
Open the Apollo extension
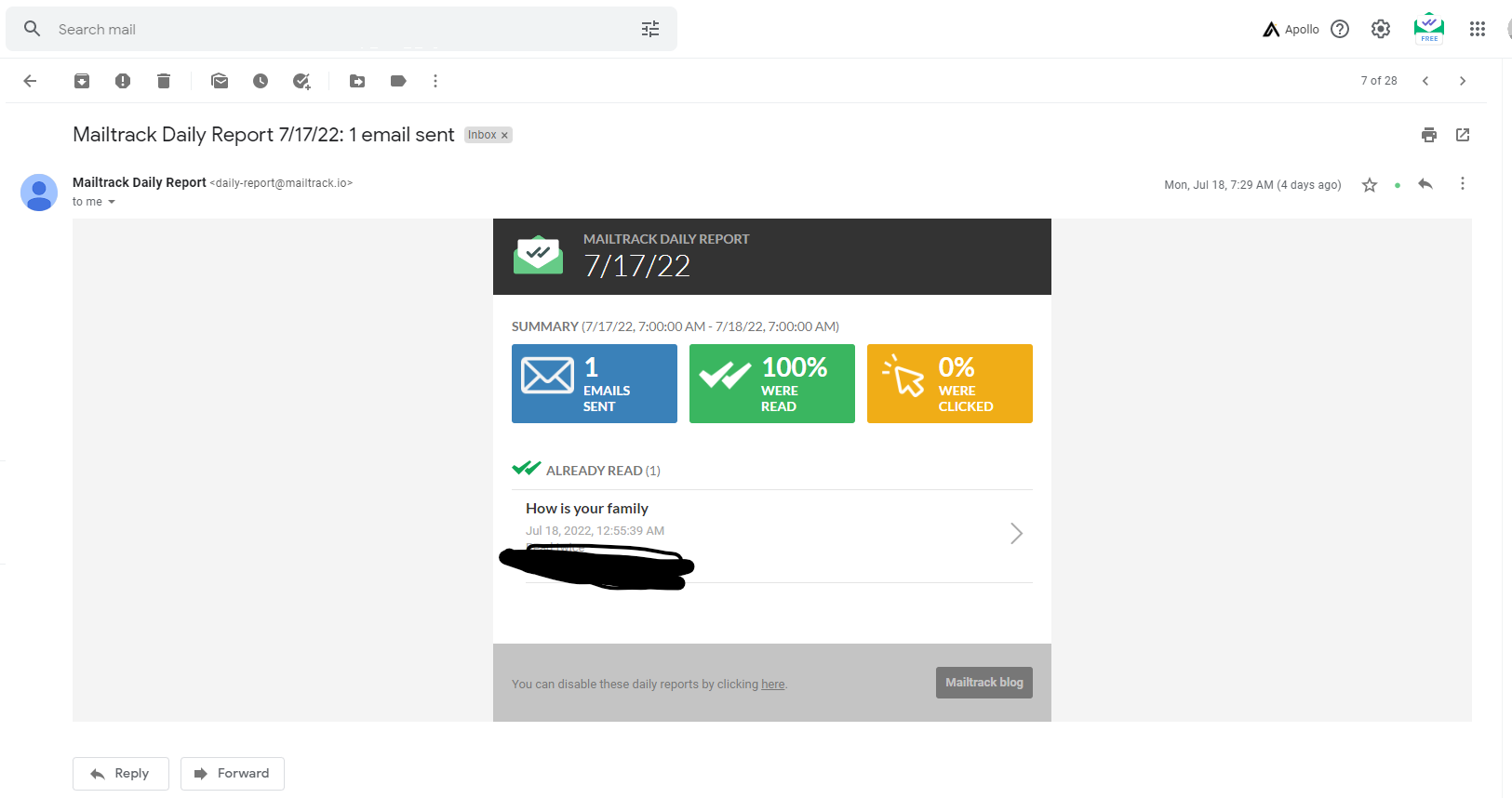[1291, 29]
